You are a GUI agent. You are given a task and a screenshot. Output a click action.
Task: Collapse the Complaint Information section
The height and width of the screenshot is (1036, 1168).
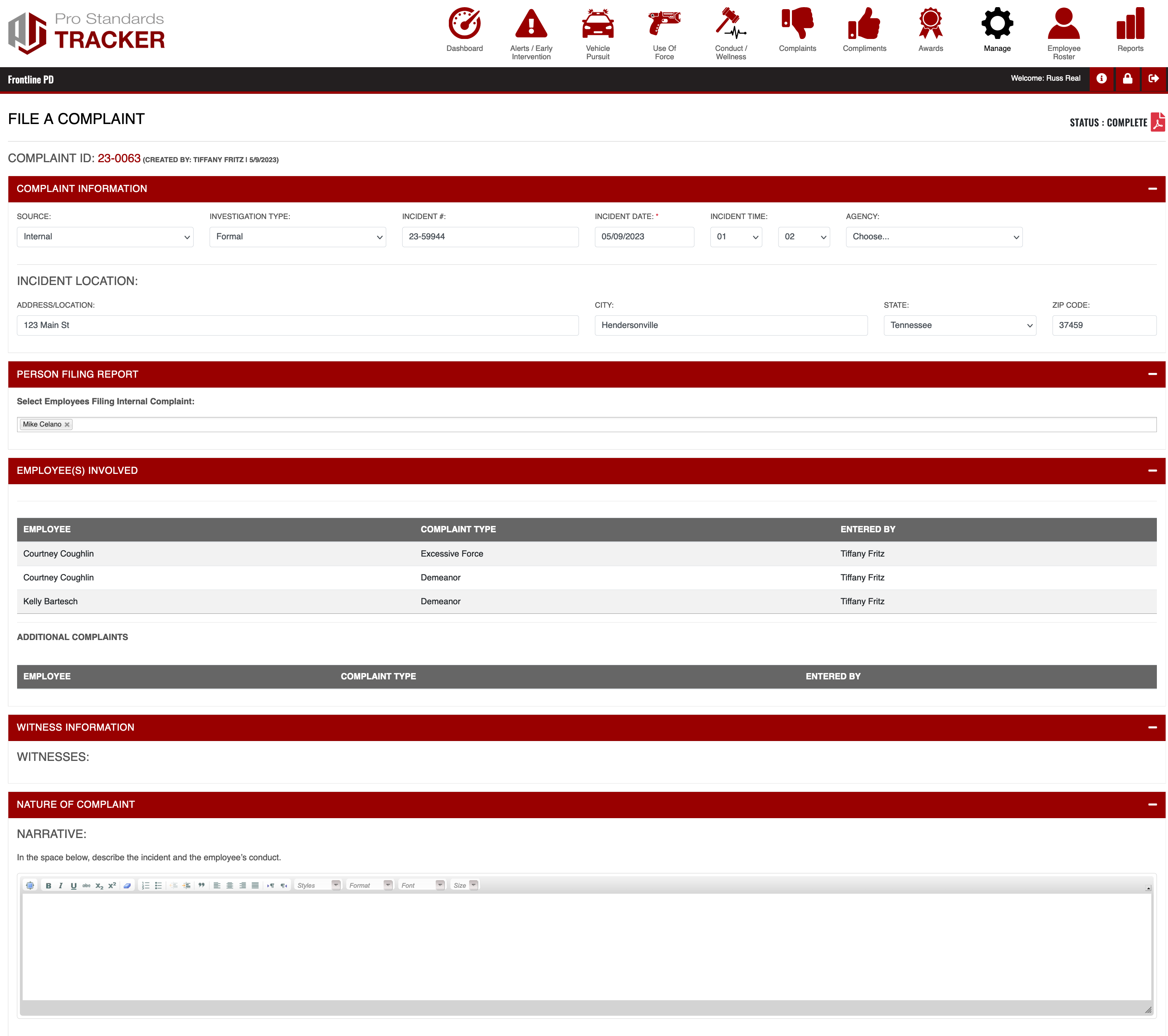(x=1152, y=189)
